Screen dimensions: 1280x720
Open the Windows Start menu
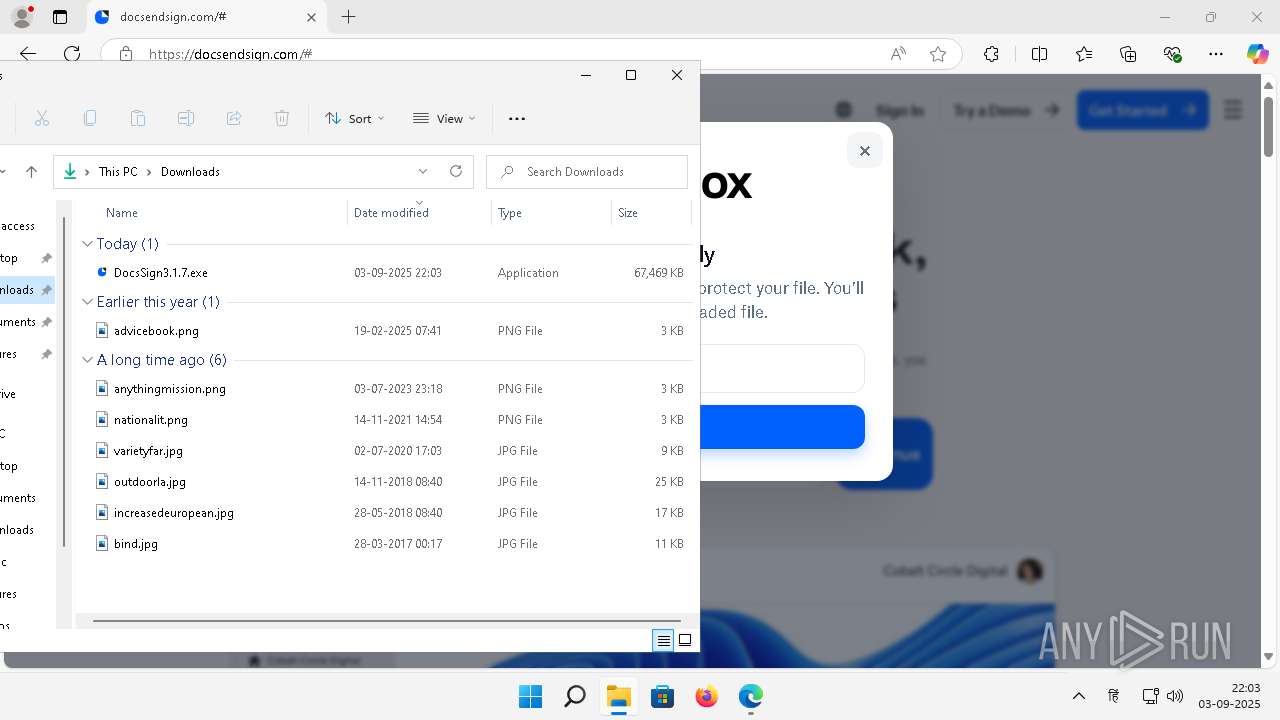pyautogui.click(x=530, y=696)
